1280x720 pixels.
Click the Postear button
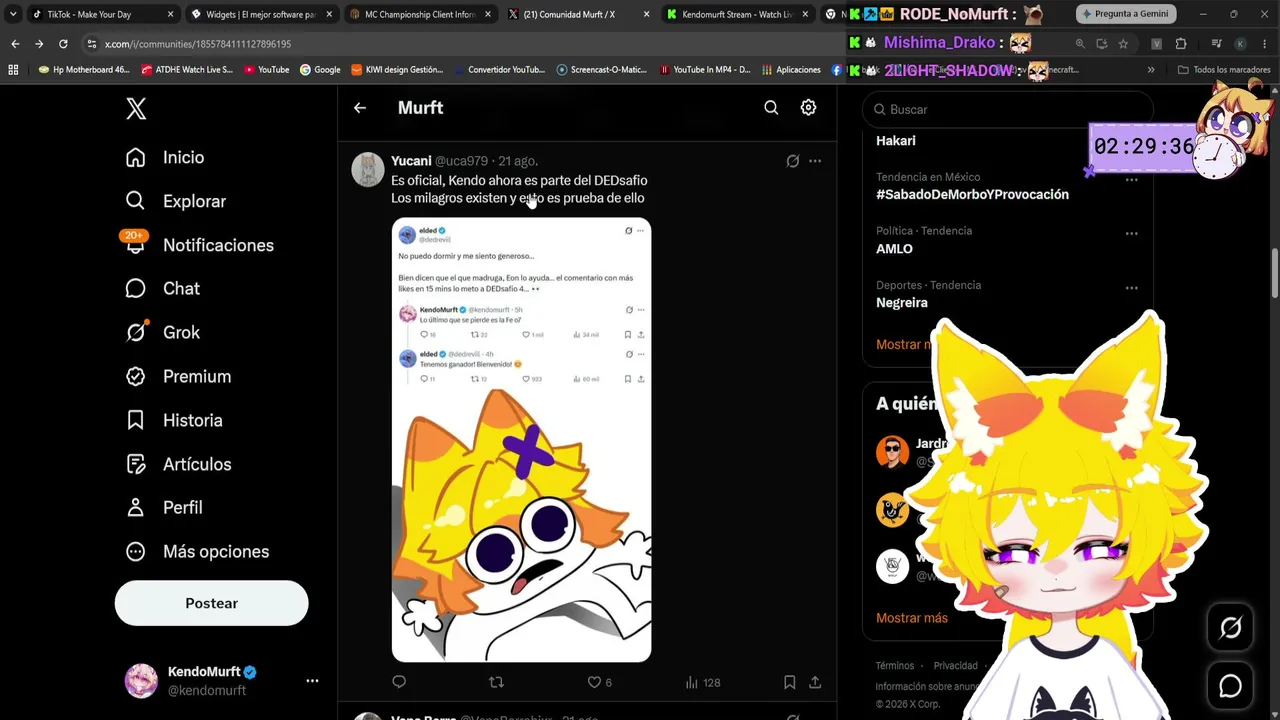(212, 603)
